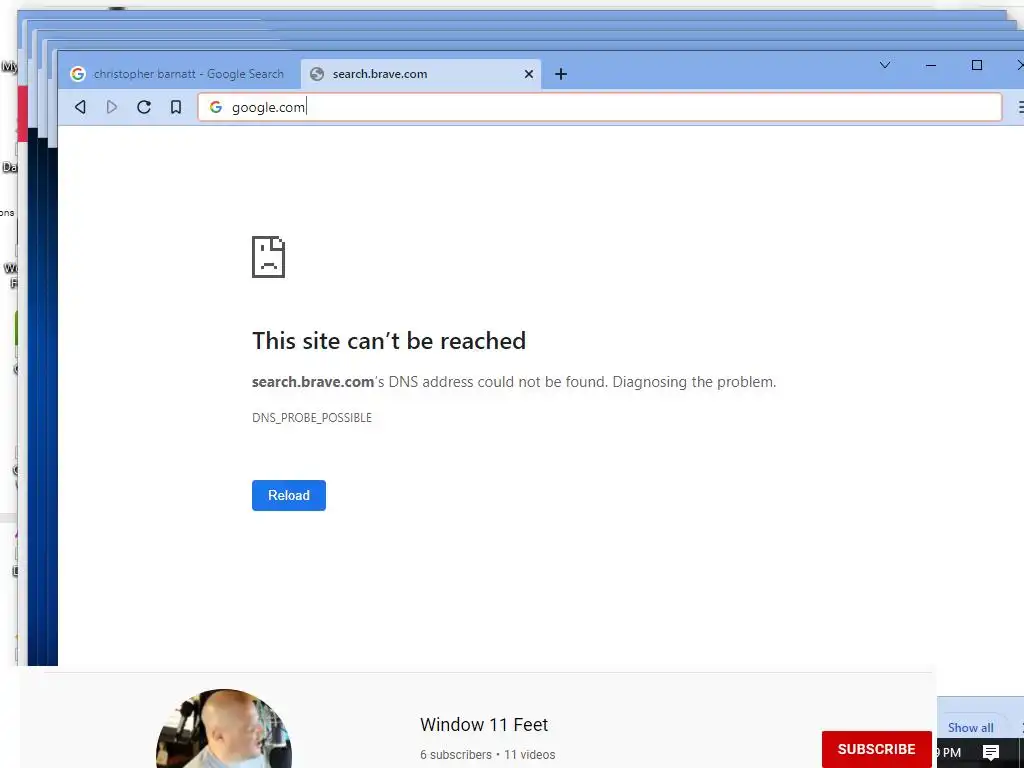1024x768 pixels.
Task: Click the forward navigation arrow
Action: pos(112,107)
